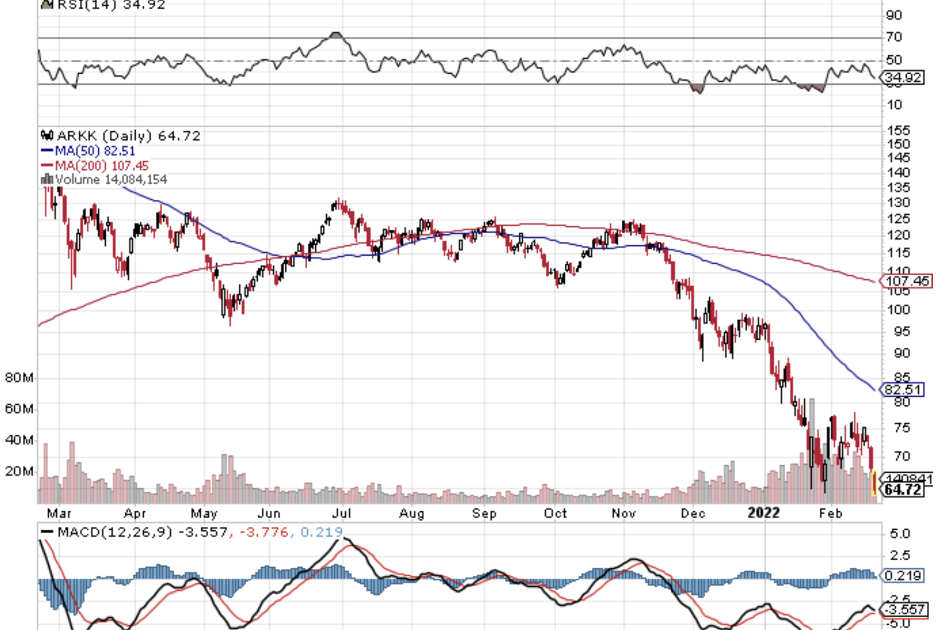Screen dimensions: 936x630
Task: Click the Volume 14,084,154 legend text
Action: coord(110,180)
